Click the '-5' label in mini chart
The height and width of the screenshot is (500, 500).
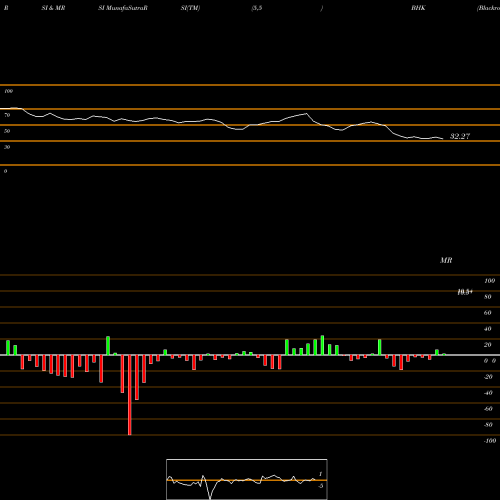coord(320,486)
